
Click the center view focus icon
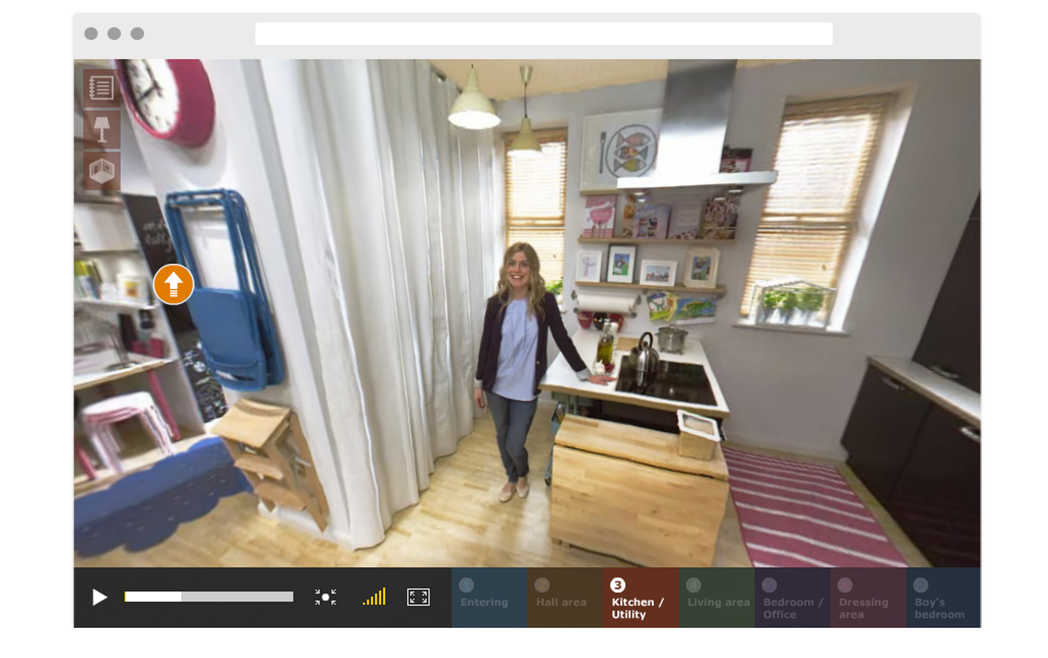325,597
